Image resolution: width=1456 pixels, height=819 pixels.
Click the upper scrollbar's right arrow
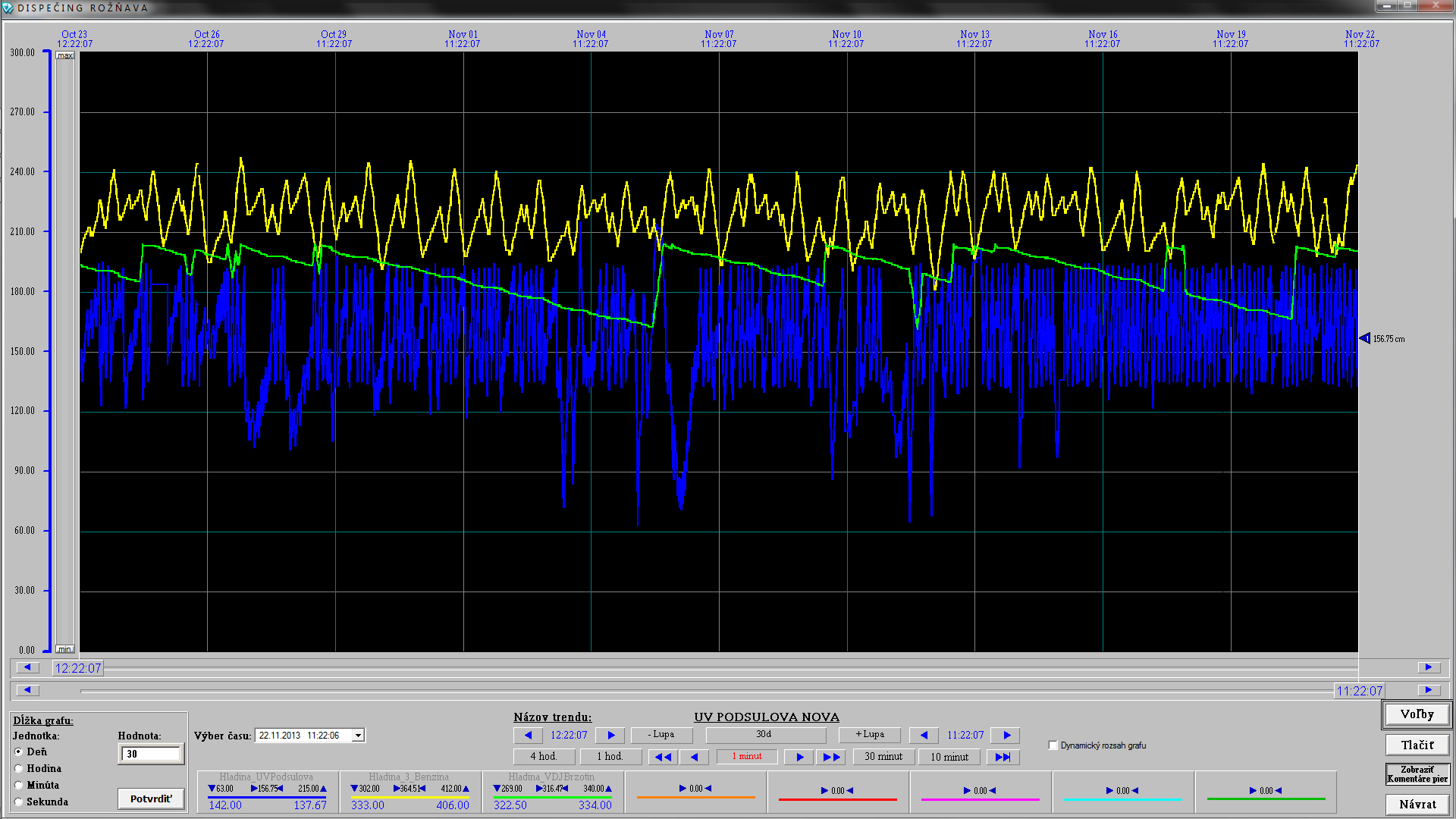(x=1428, y=667)
